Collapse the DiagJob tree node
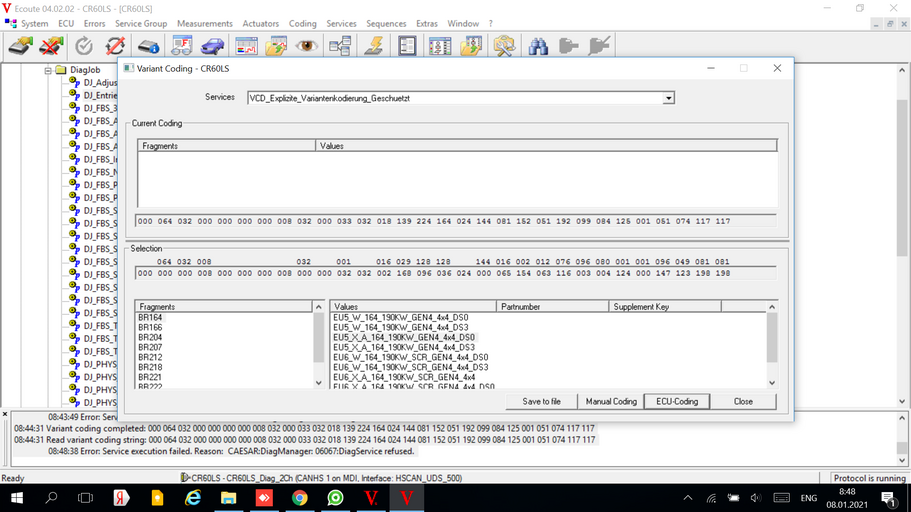Image resolution: width=911 pixels, height=512 pixels. 48,70
